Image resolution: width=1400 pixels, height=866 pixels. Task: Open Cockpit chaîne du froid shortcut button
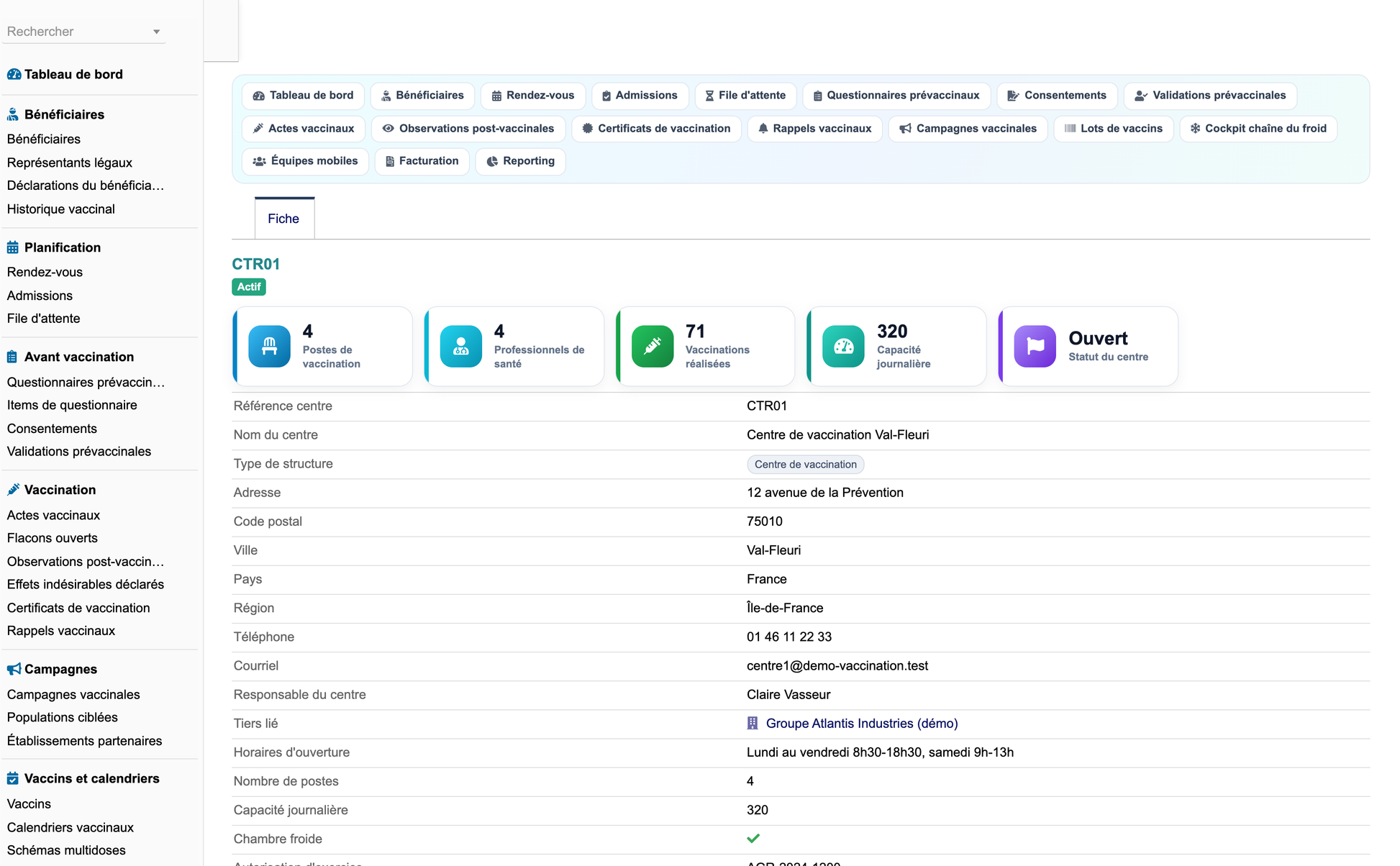coord(1258,129)
